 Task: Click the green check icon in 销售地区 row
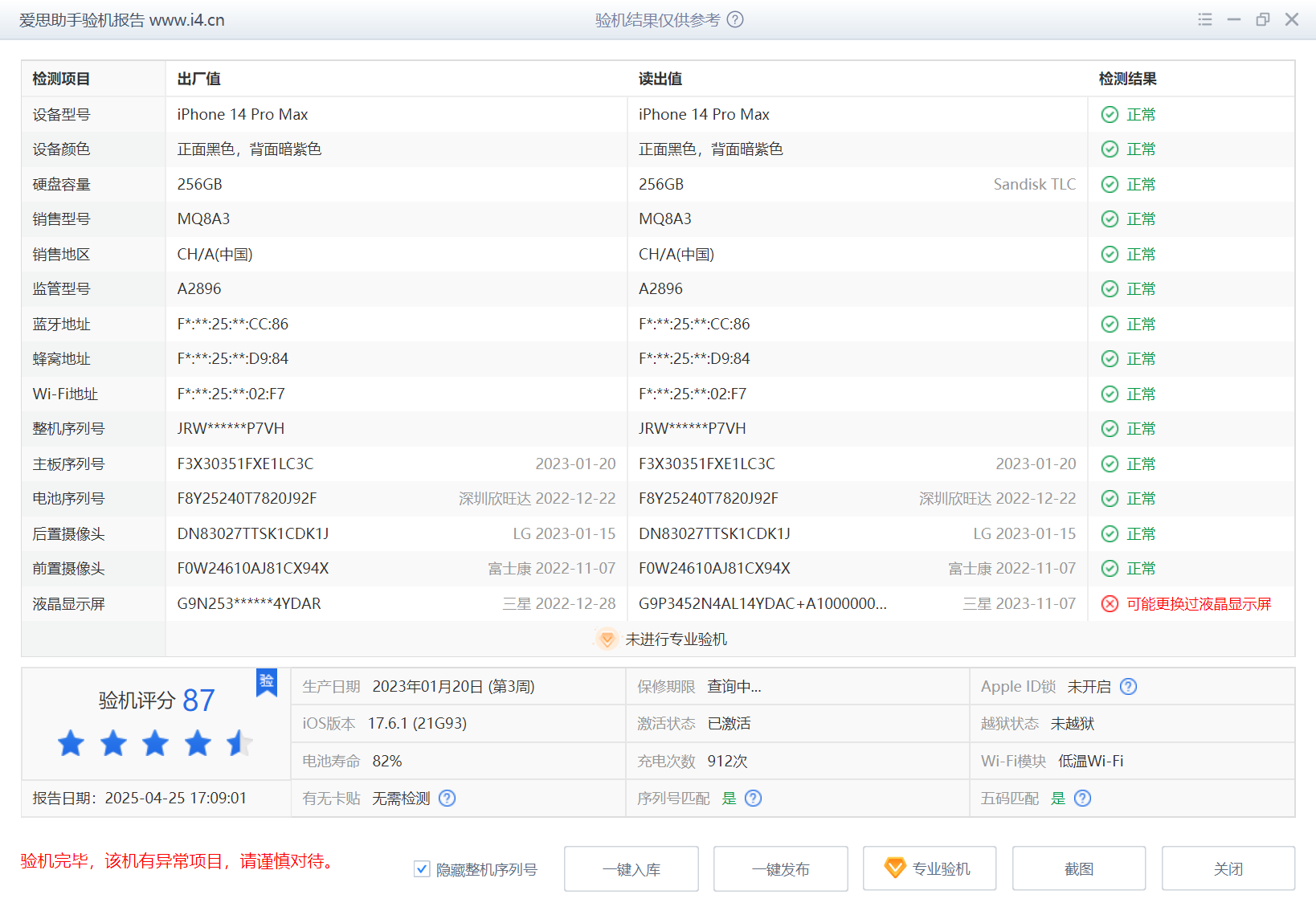click(x=1110, y=254)
